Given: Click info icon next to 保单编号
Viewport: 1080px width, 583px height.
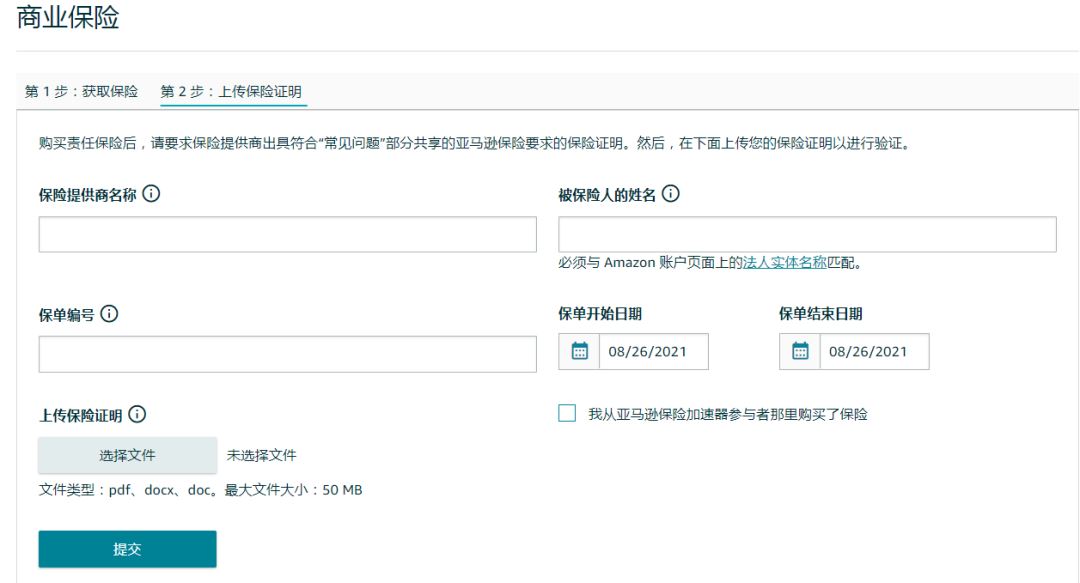Looking at the screenshot, I should coord(109,314).
